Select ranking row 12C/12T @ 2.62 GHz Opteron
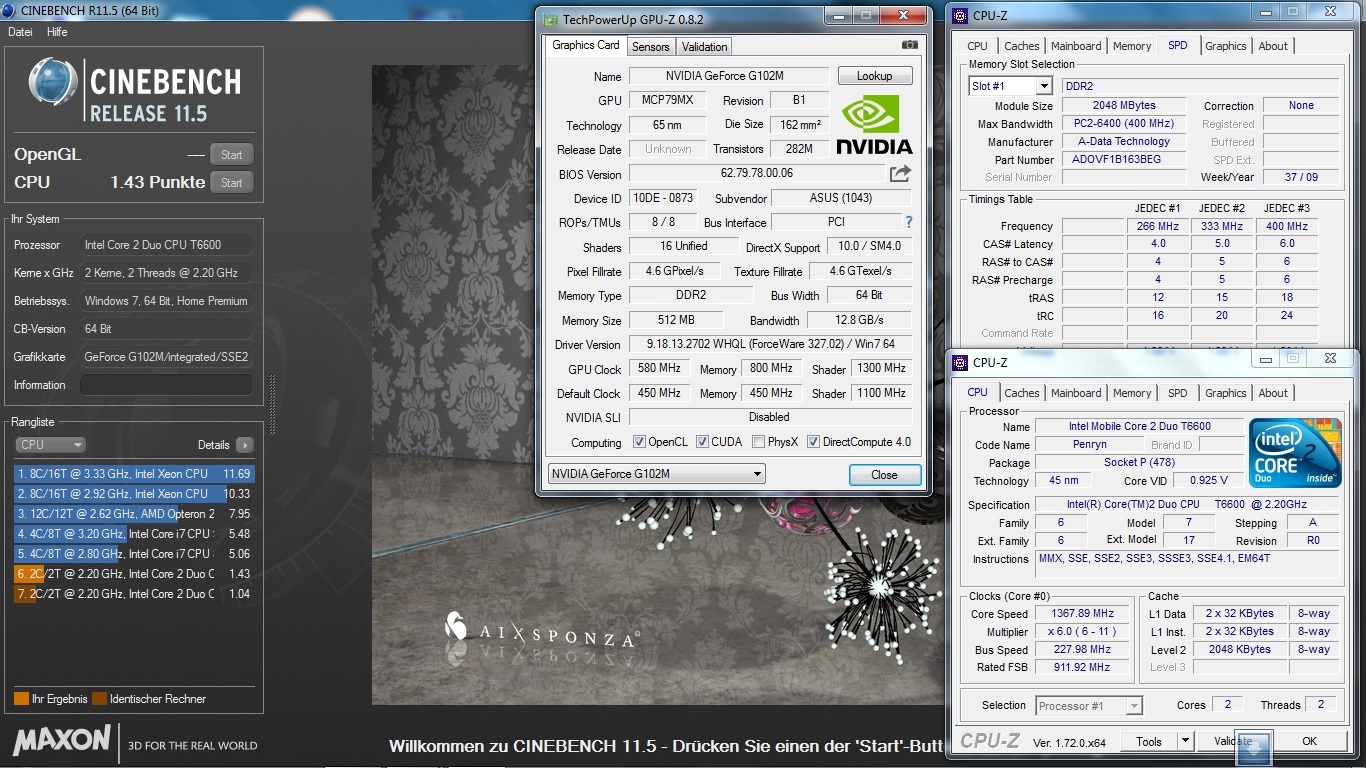Image resolution: width=1366 pixels, height=768 pixels. pyautogui.click(x=134, y=514)
